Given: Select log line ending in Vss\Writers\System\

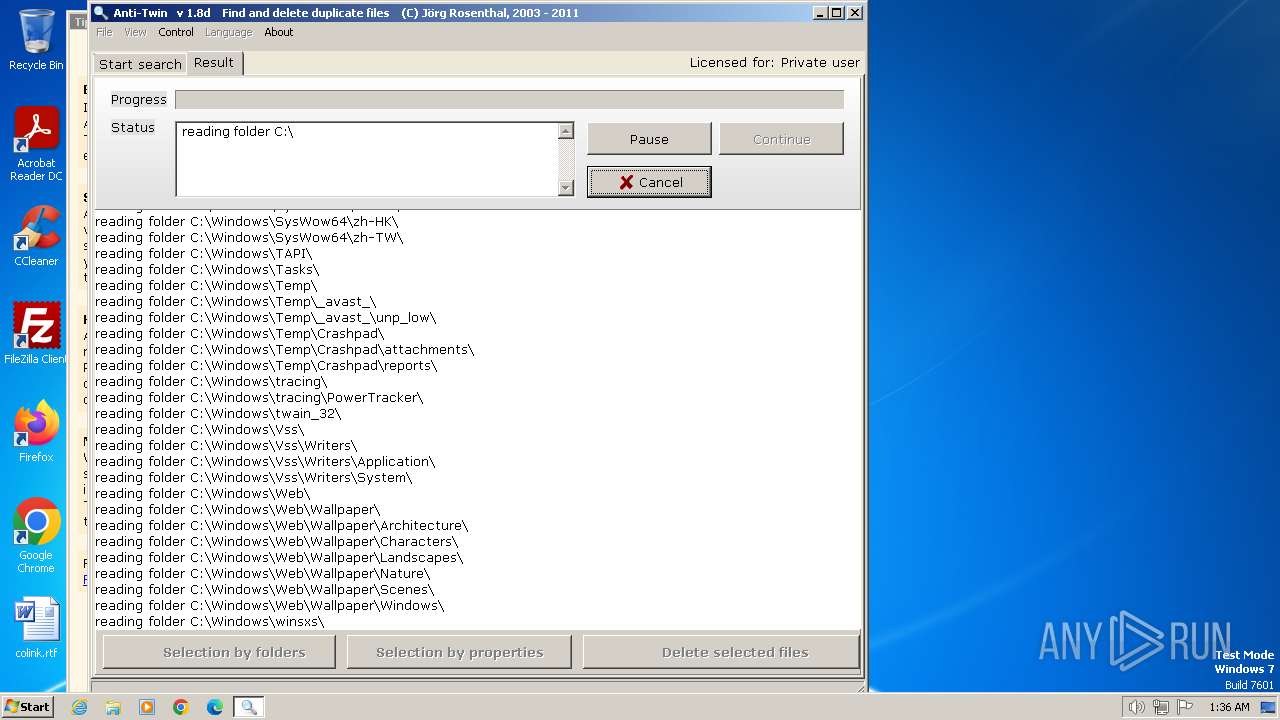Looking at the screenshot, I should click(x=254, y=477).
